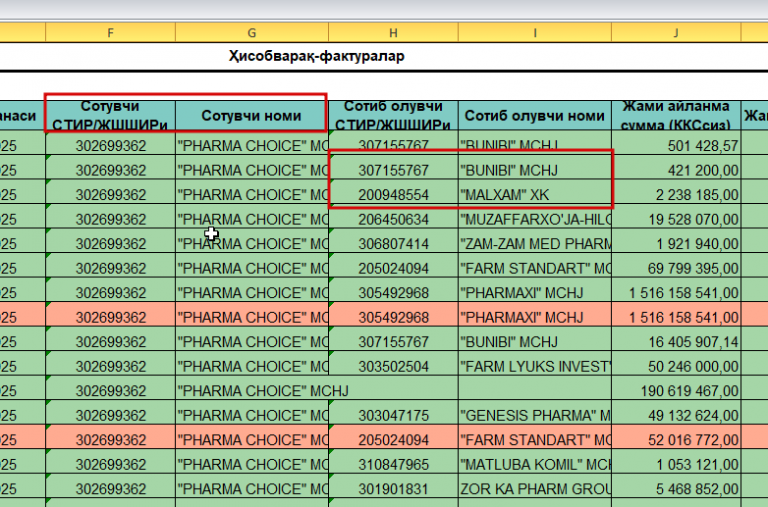Viewport: 768px width, 507px height.
Task: Select the amount cell 501 428,57
Action: coord(676,145)
